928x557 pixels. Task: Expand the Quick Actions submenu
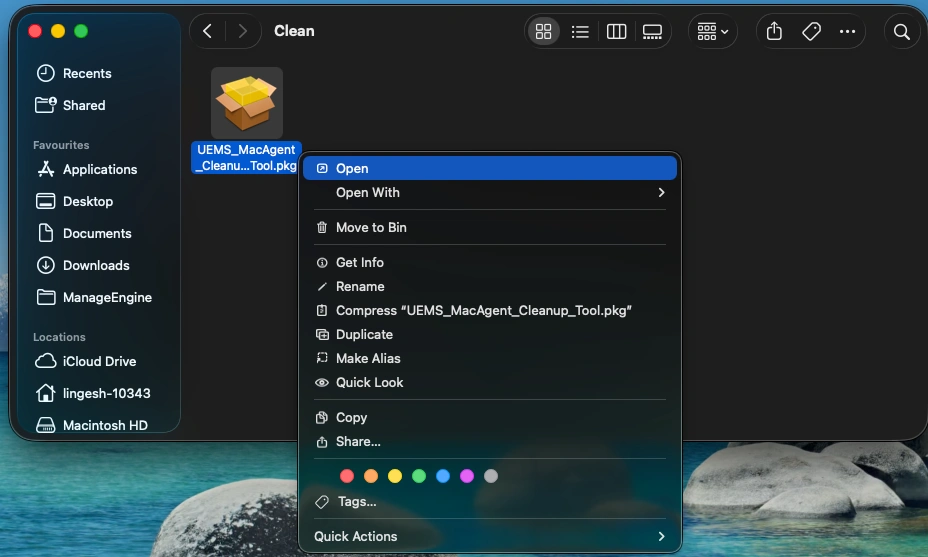point(490,536)
